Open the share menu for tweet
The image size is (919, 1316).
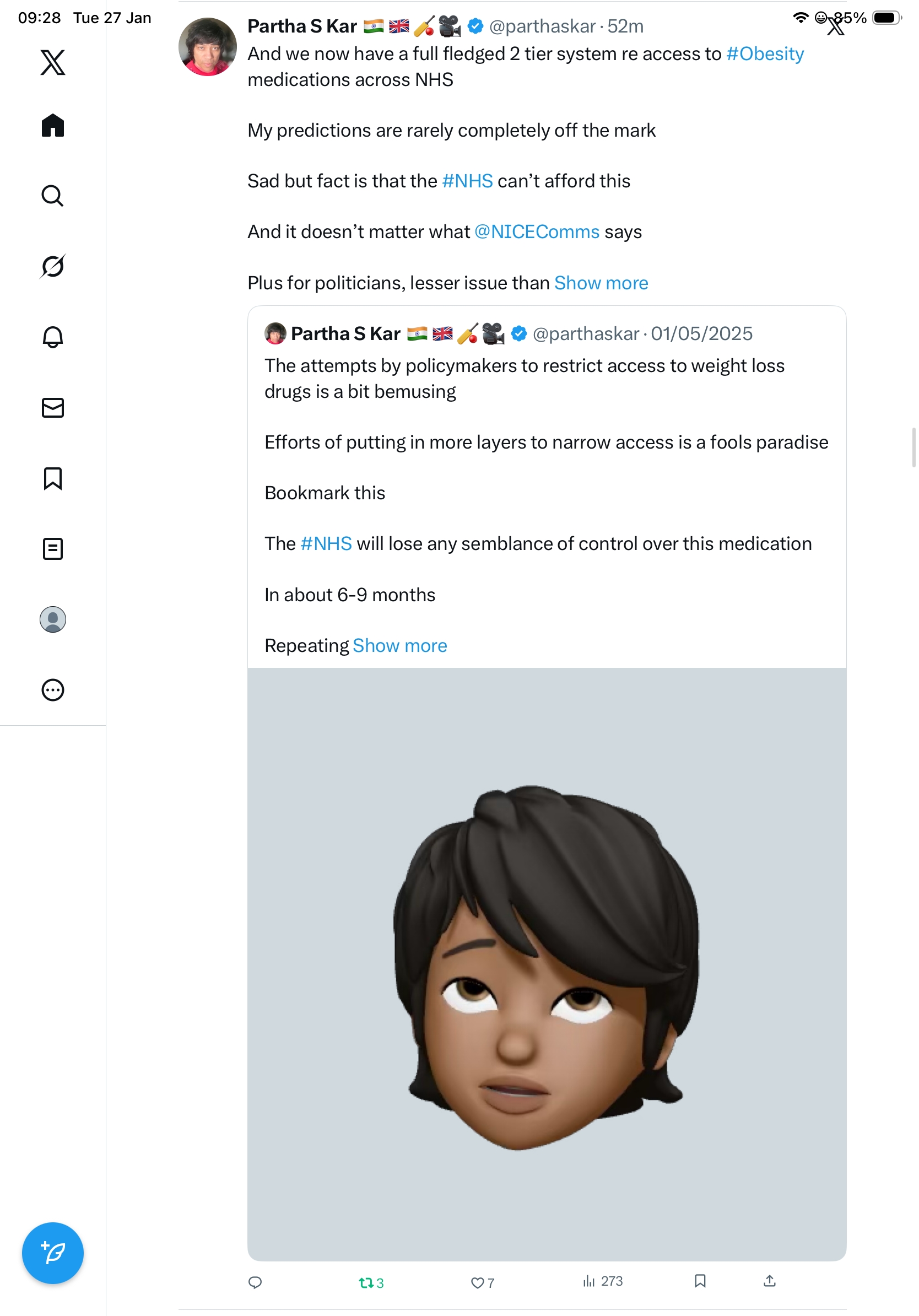[x=770, y=1281]
